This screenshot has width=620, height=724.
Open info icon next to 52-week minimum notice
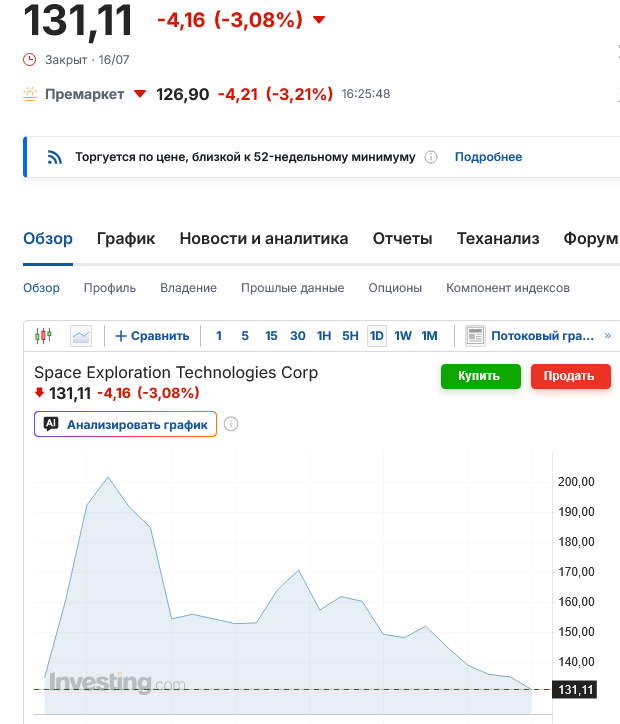(431, 157)
